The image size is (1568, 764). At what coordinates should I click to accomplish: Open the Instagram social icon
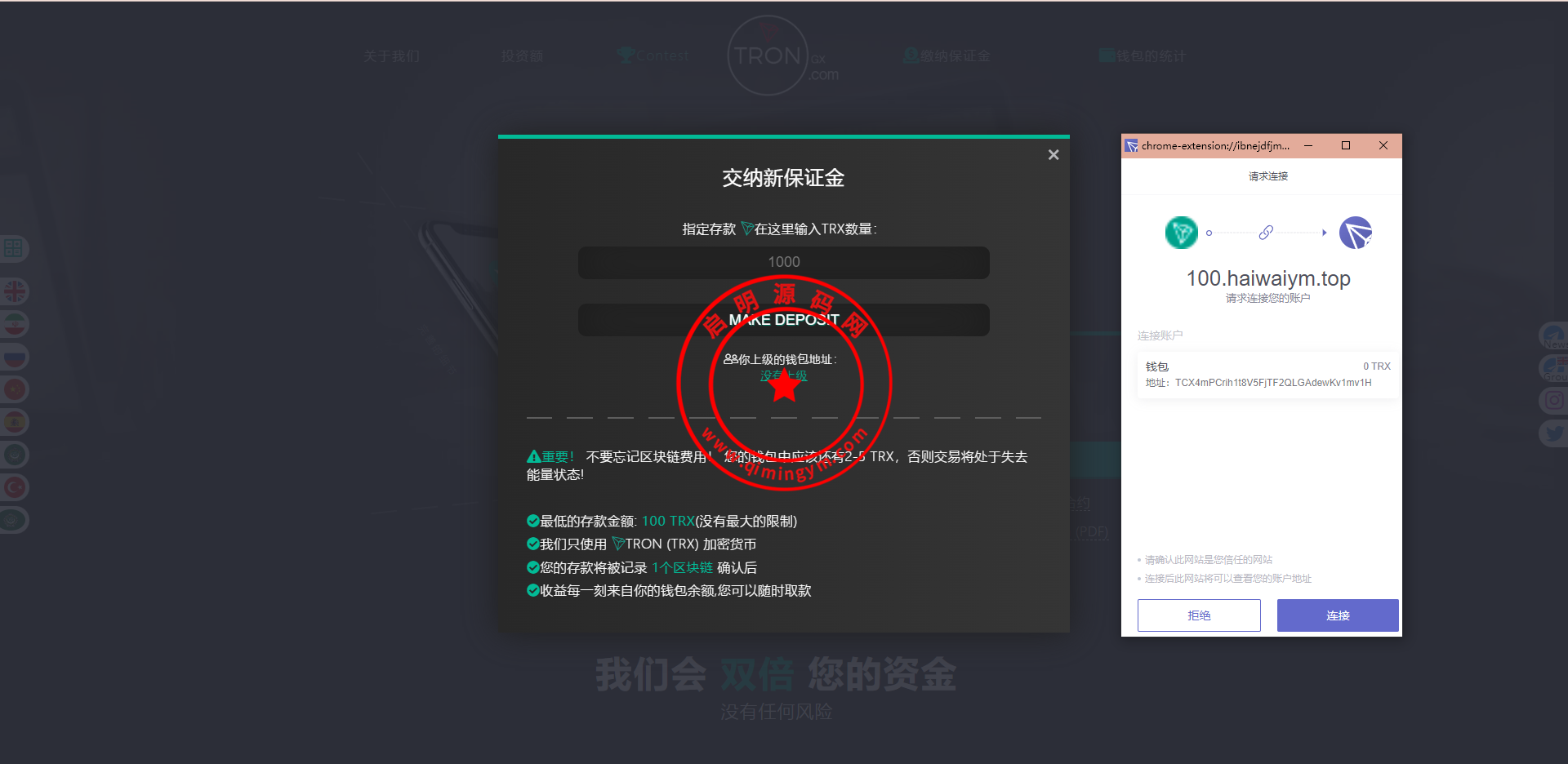[1553, 400]
